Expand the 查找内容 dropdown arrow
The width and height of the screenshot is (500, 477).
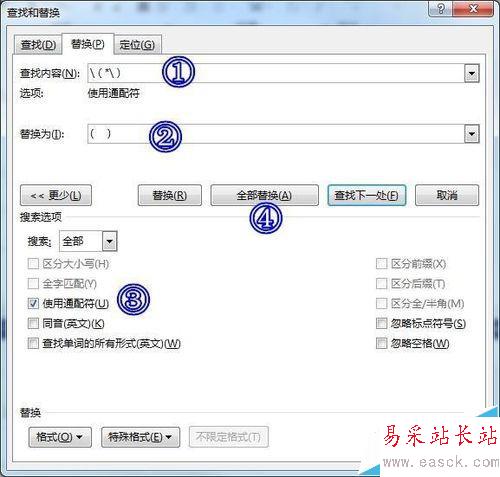click(x=472, y=73)
